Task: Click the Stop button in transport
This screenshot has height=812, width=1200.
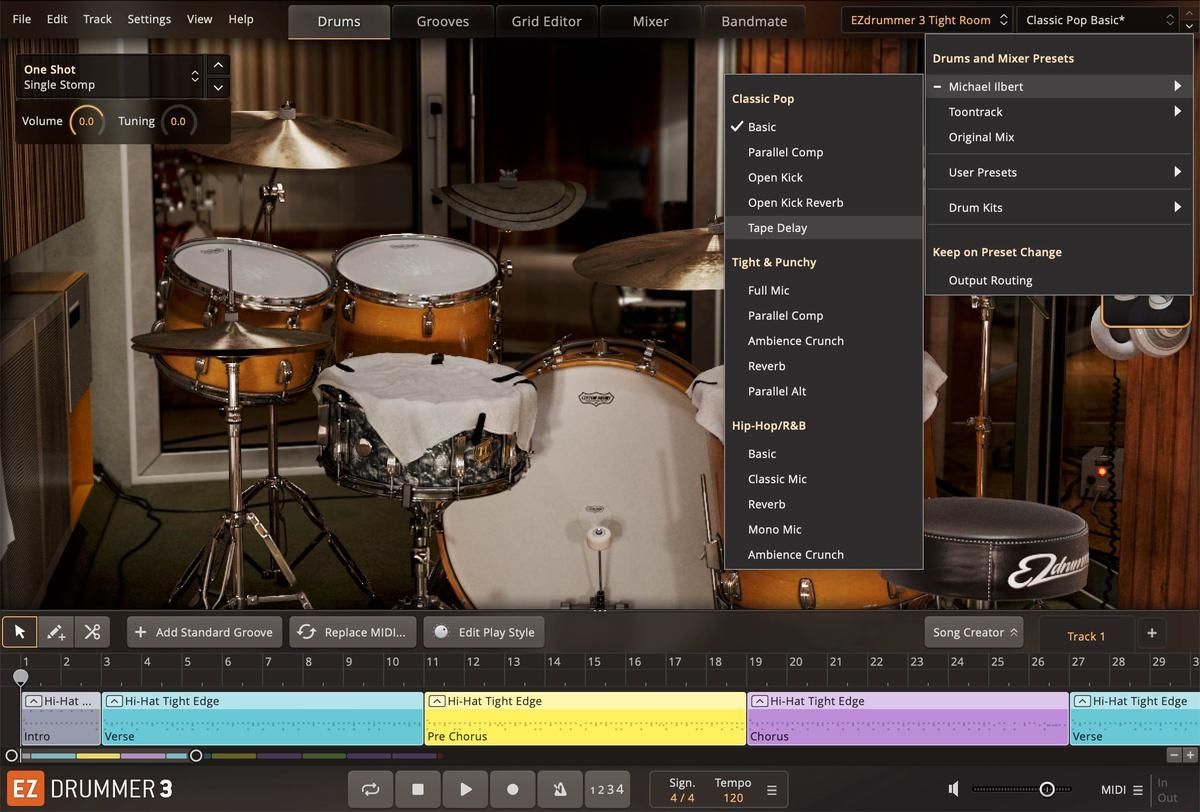Action: [x=418, y=789]
